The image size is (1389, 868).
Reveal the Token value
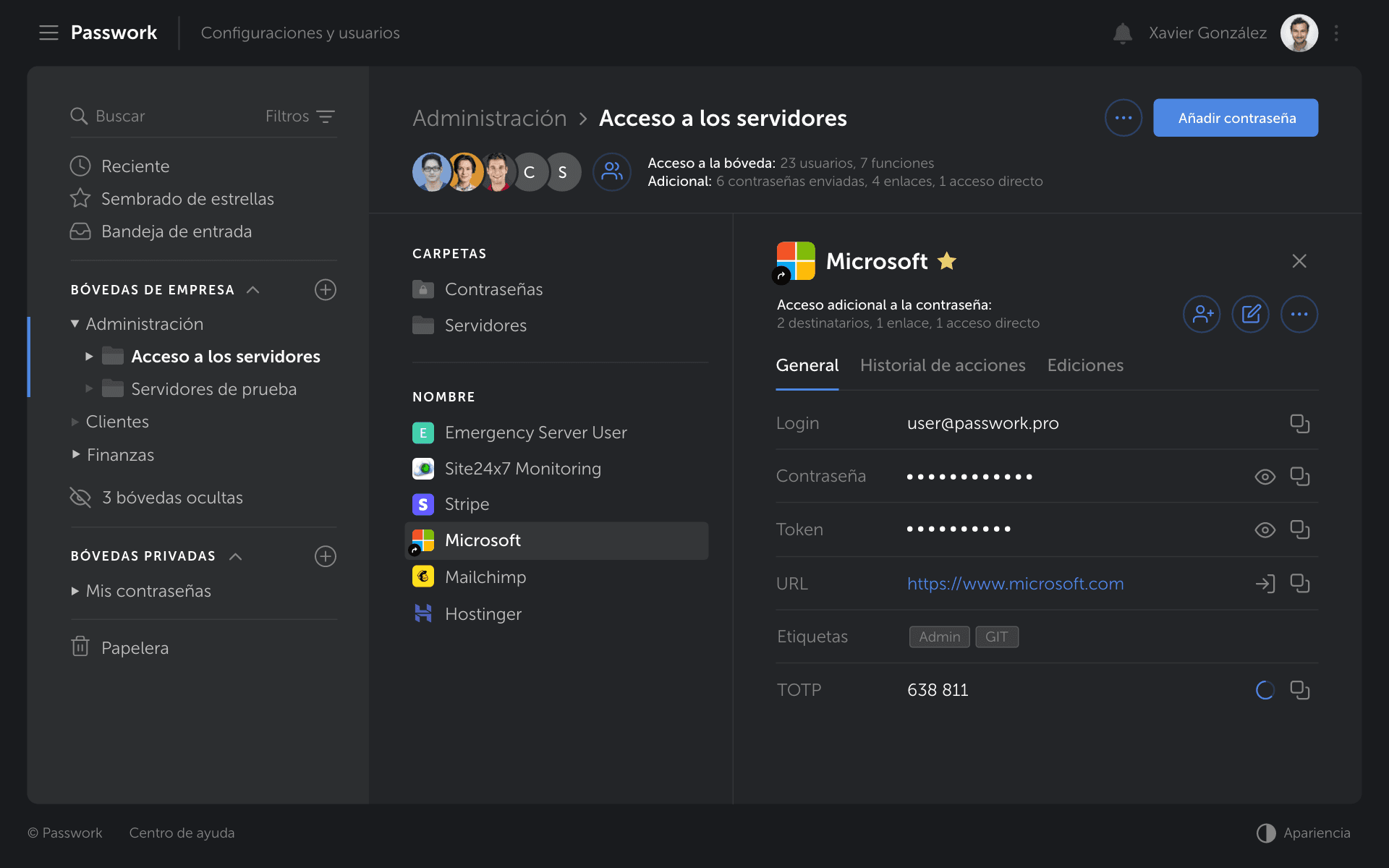1265,530
